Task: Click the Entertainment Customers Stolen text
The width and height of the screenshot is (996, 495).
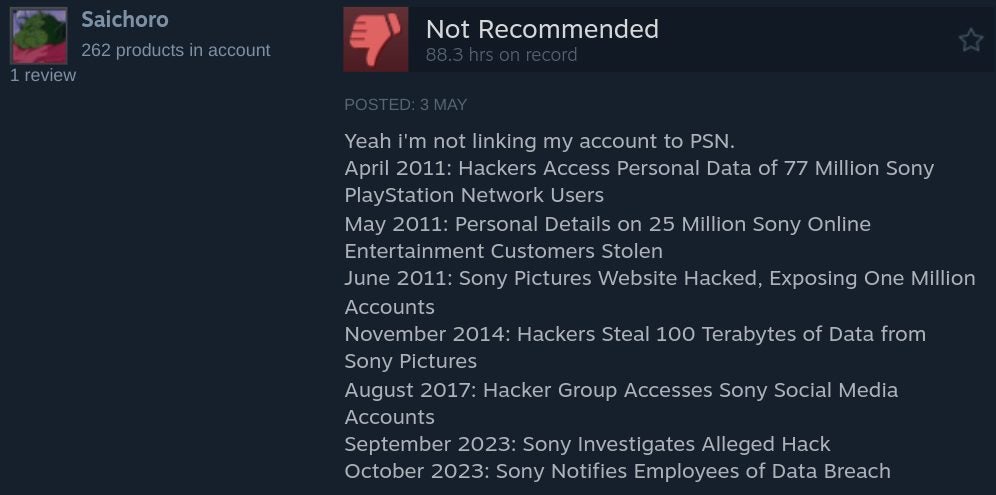Action: [x=503, y=251]
